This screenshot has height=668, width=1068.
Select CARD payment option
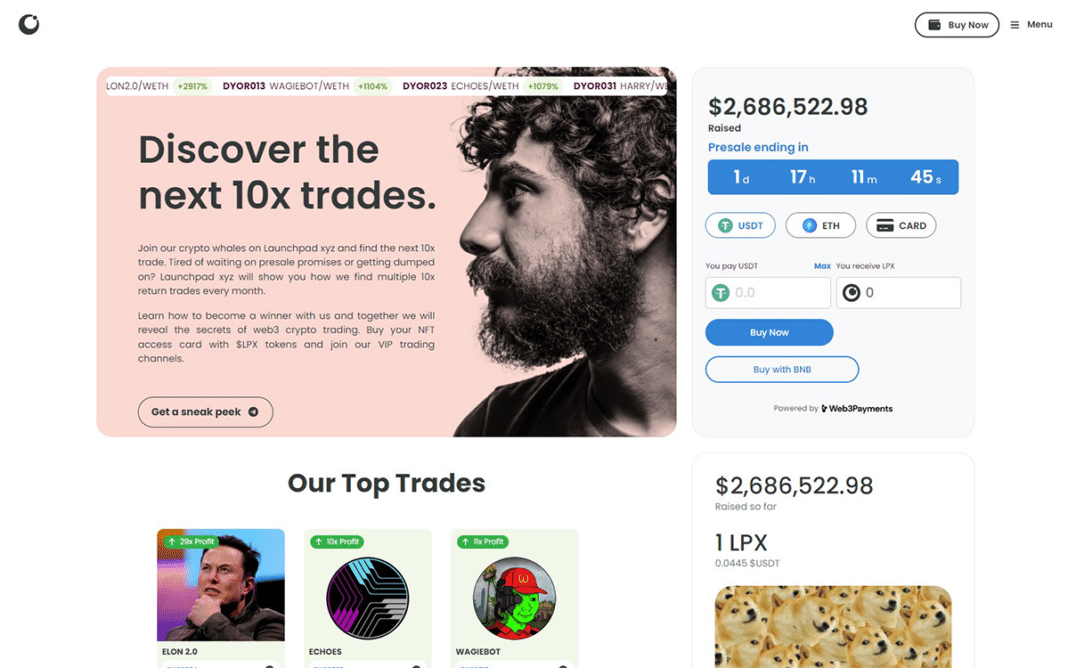[x=901, y=225]
